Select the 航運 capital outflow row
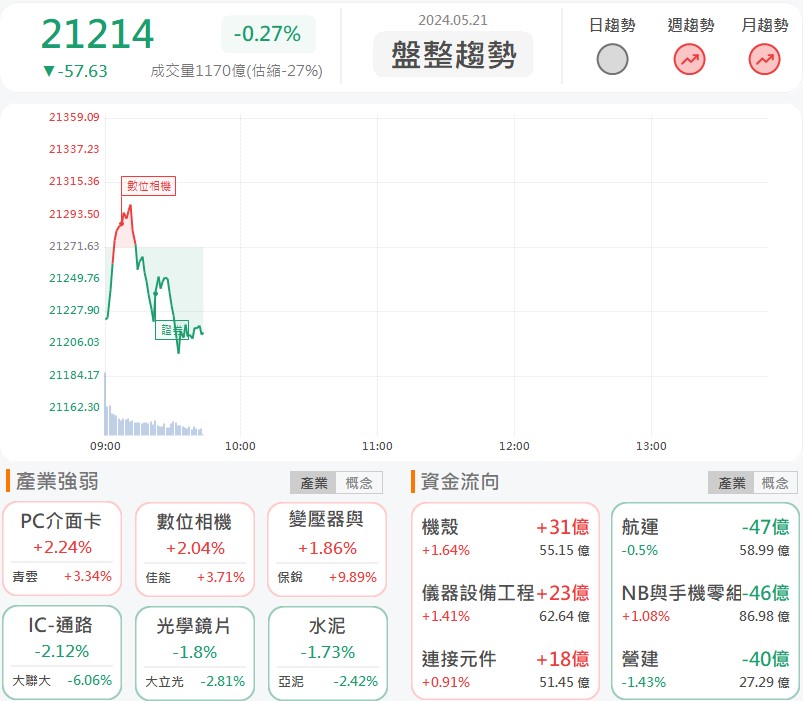 [x=705, y=537]
